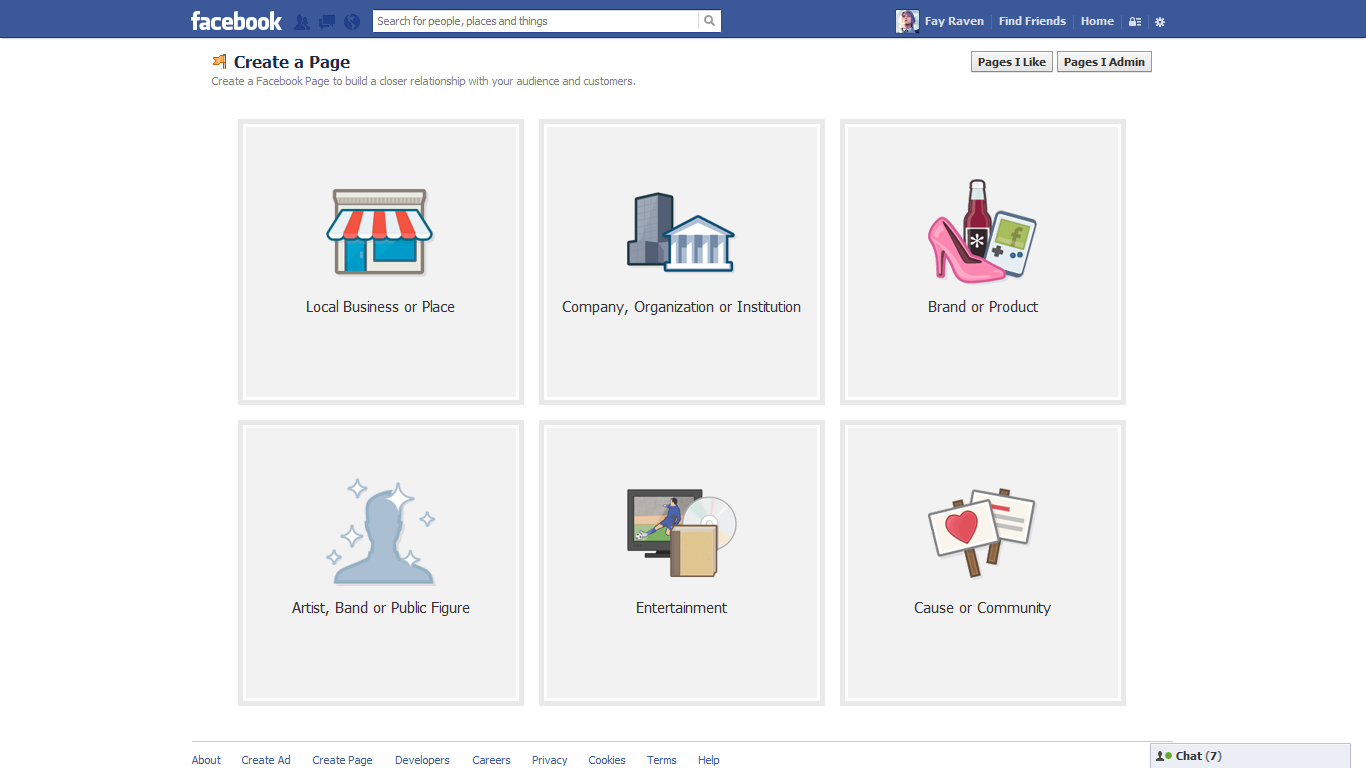The height and width of the screenshot is (768, 1366).
Task: Open the privacy shortcuts icon
Action: (1135, 21)
